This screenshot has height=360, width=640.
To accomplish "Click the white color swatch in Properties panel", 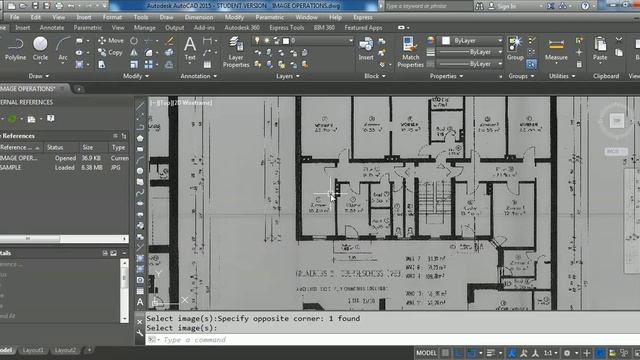I will (x=446, y=40).
